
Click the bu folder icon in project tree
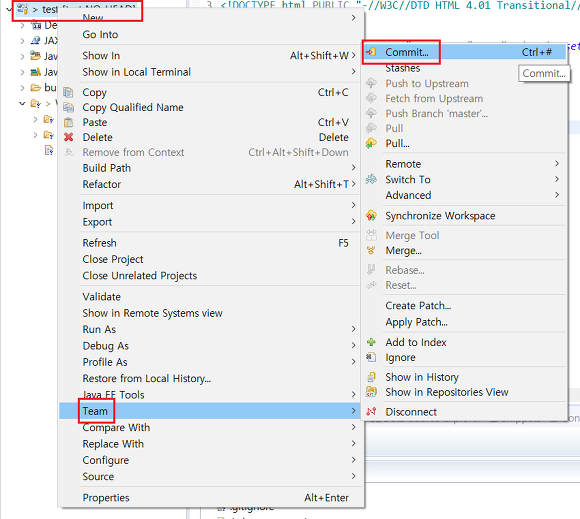pyautogui.click(x=36, y=88)
